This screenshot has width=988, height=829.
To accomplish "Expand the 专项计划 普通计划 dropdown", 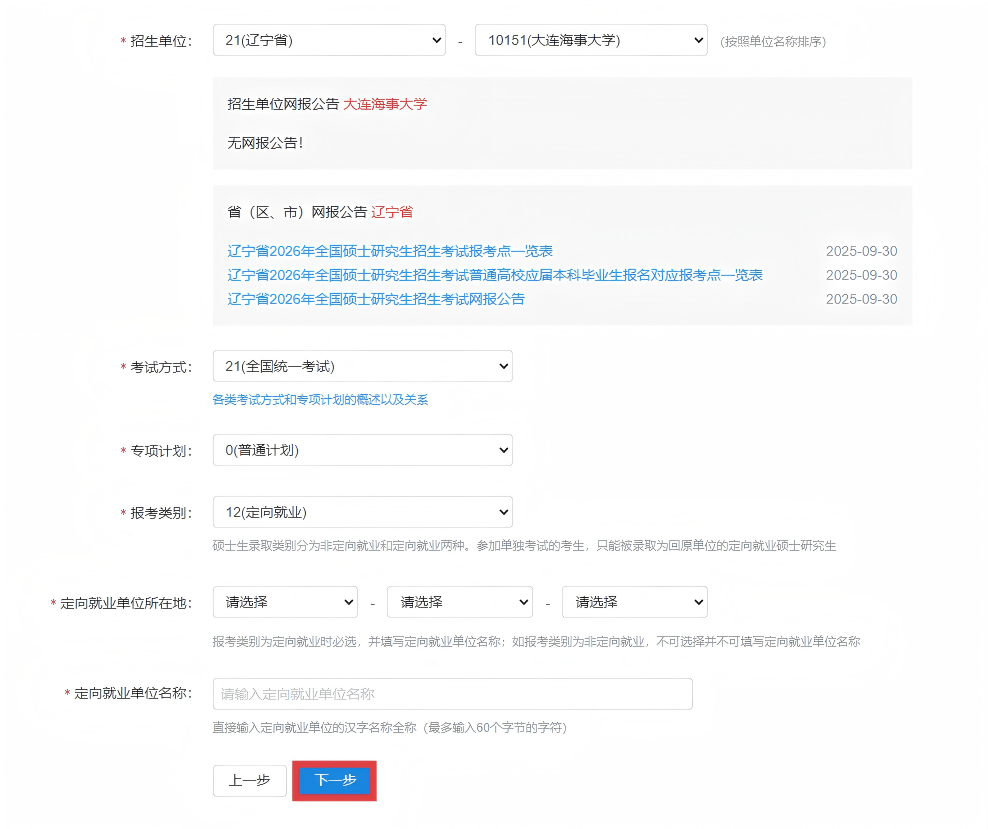I will tap(362, 450).
